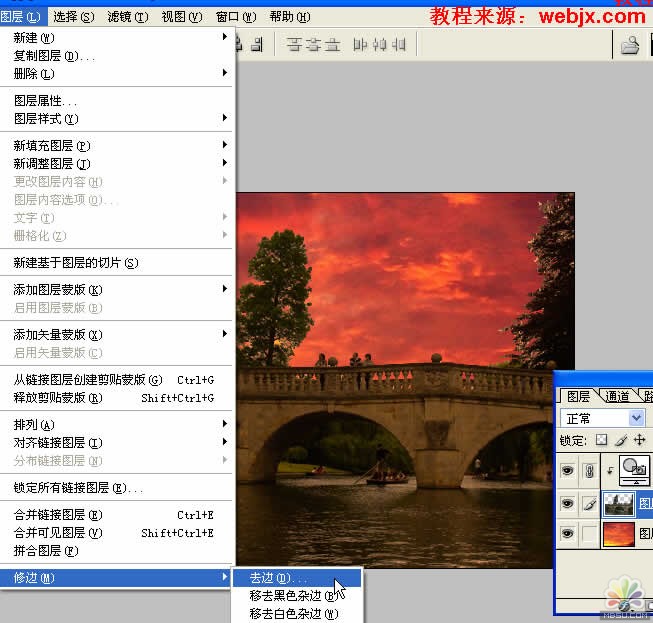Expand the 对齐链接图层 (I) submenu

click(116, 442)
